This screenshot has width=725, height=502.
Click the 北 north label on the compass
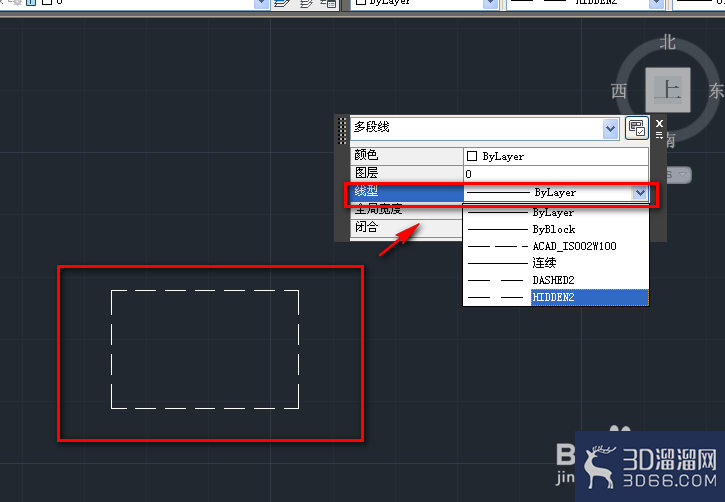pyautogui.click(x=668, y=43)
